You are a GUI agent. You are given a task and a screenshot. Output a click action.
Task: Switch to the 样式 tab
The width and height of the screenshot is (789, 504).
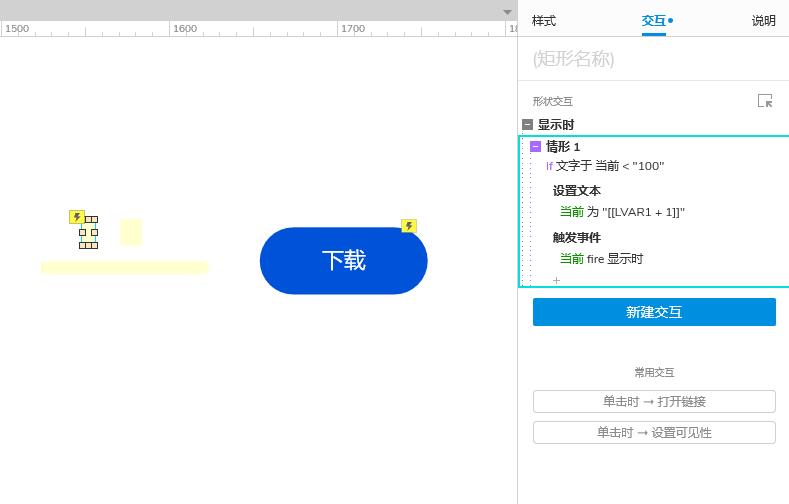543,21
